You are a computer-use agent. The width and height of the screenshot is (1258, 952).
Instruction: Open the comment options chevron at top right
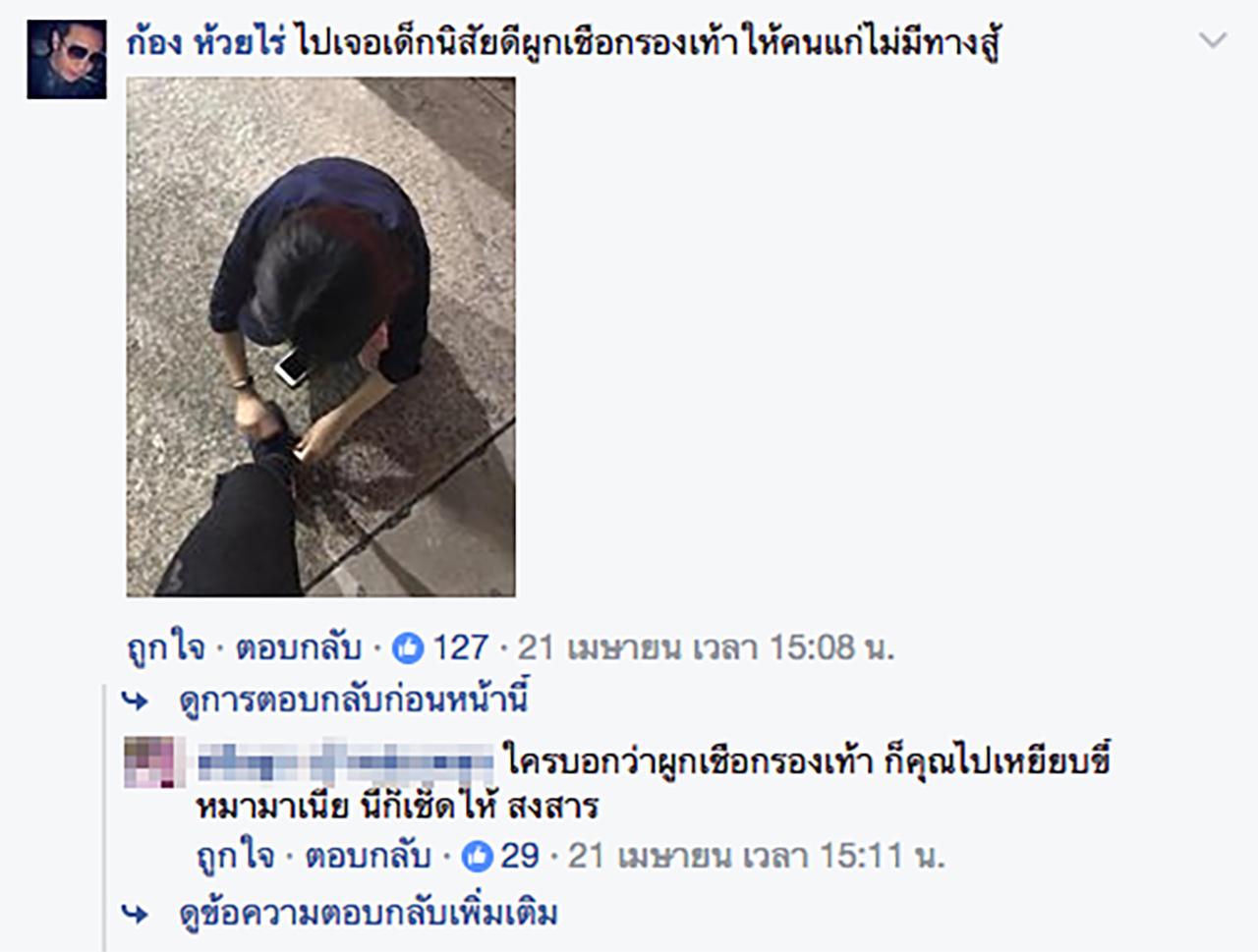click(1214, 41)
